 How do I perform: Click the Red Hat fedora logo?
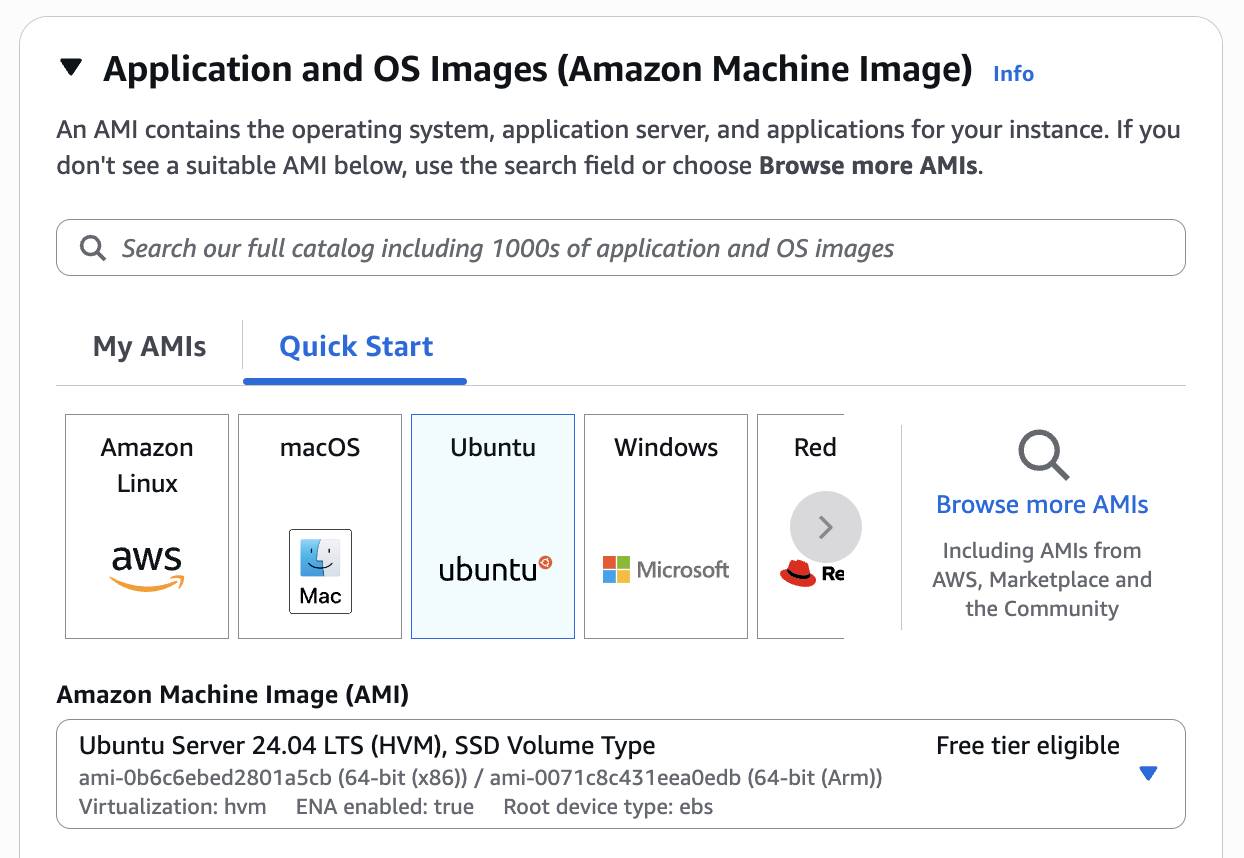tap(798, 572)
